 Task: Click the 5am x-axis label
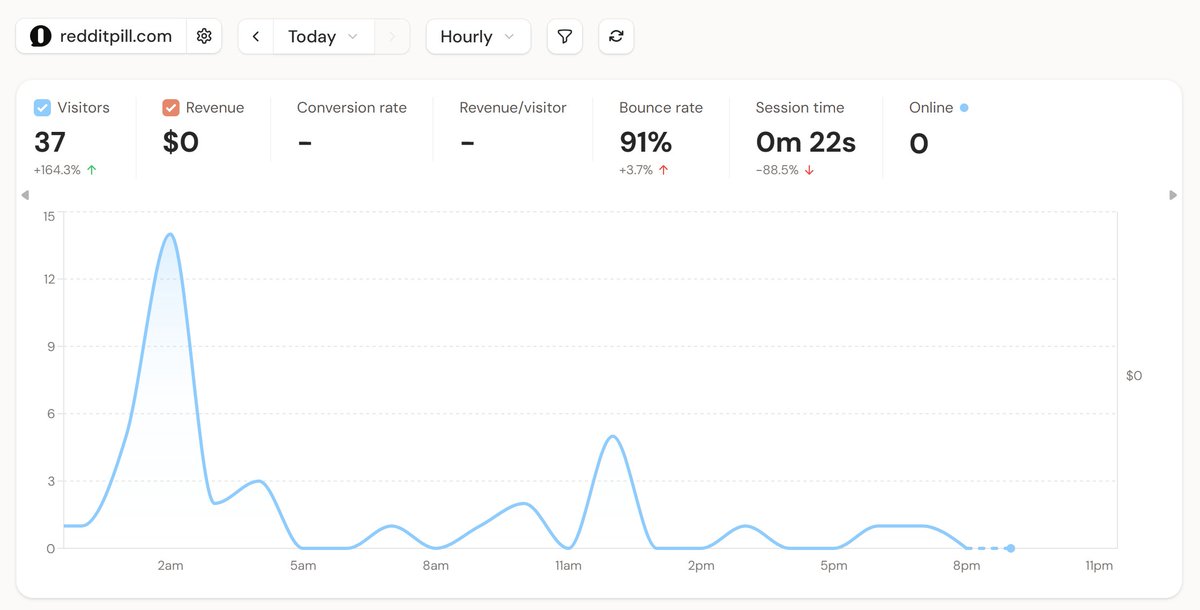[x=303, y=566]
